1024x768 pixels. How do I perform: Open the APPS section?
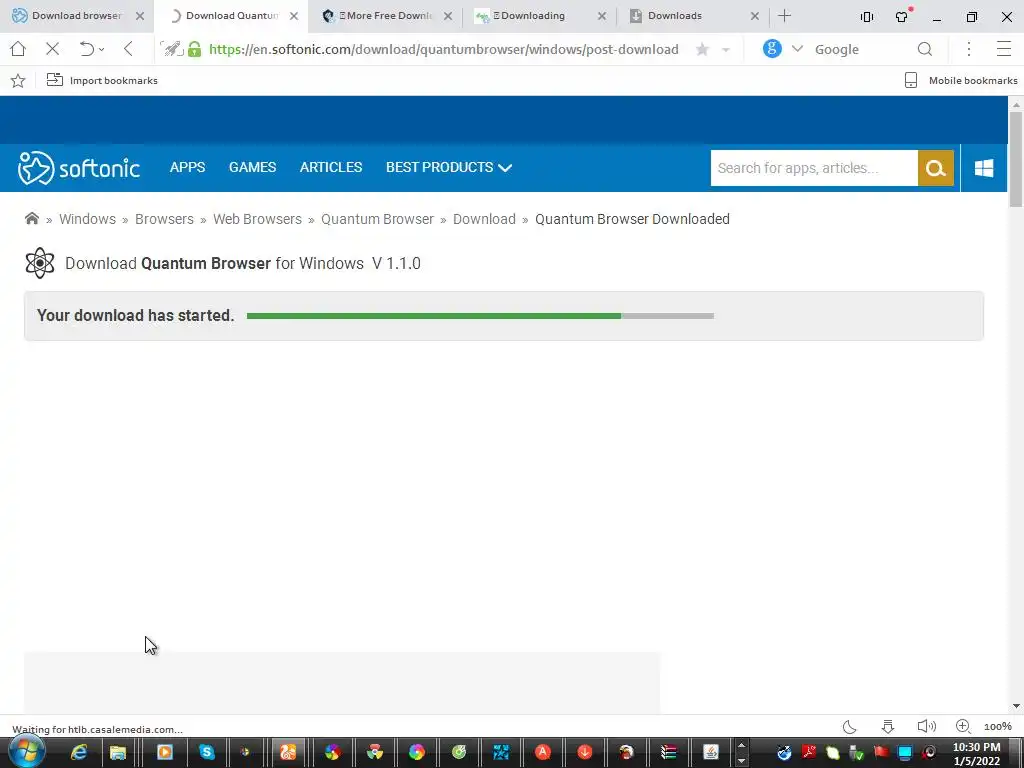pos(187,167)
